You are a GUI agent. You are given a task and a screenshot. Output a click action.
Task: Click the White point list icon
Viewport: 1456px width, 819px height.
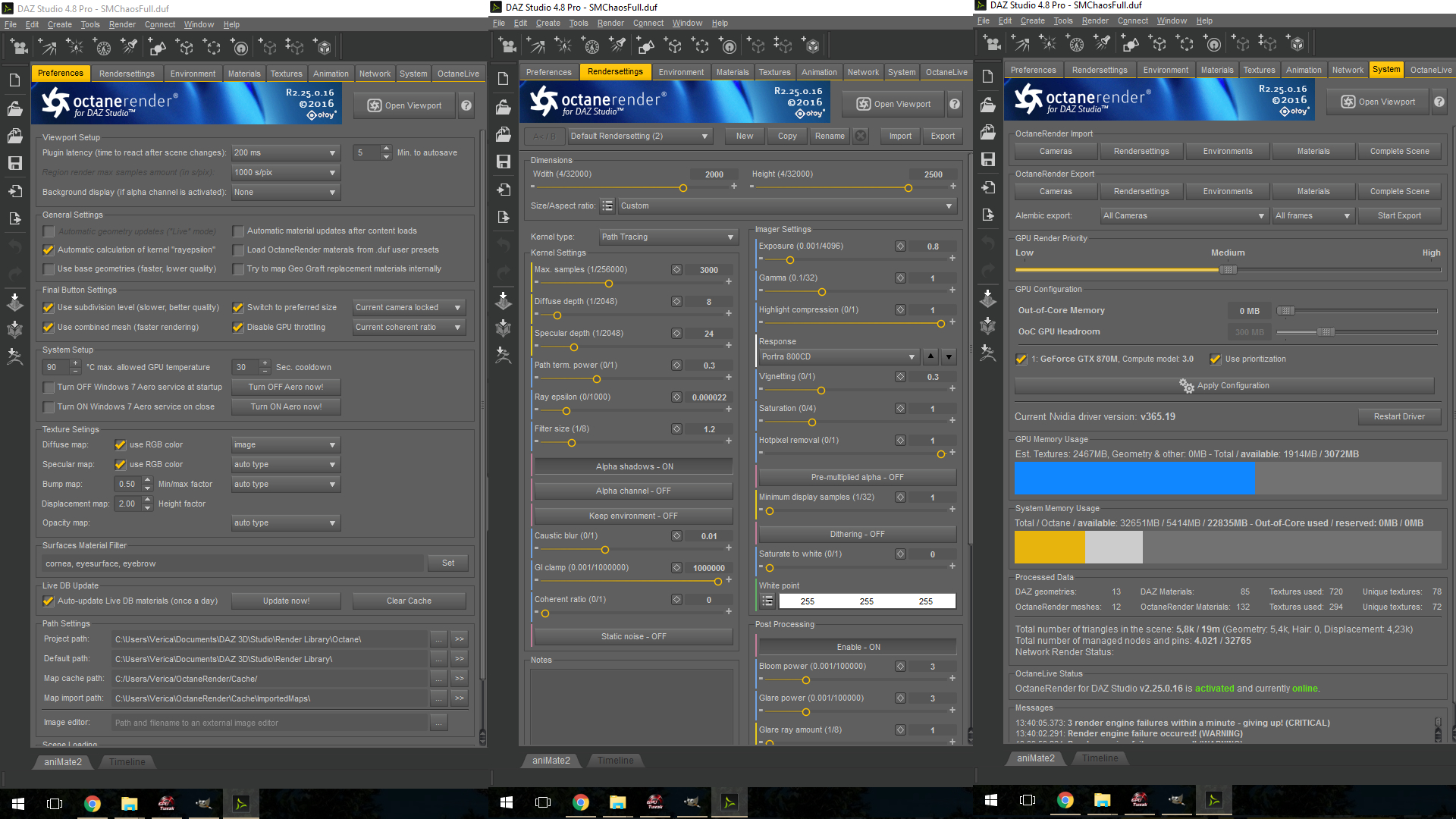coord(767,601)
